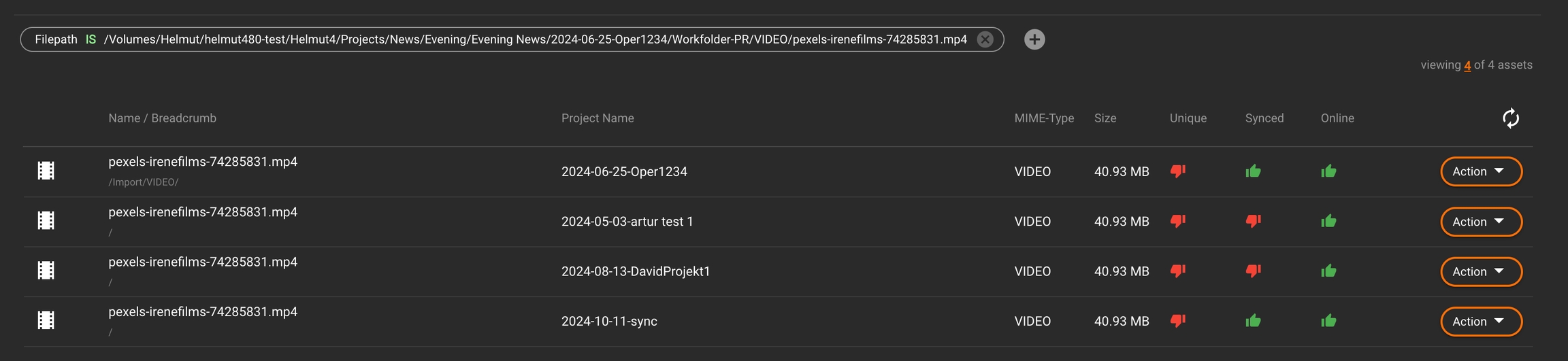1568x361 pixels.
Task: Open pexels-irenefilms file in /Import/VIDEO/
Action: [203, 162]
